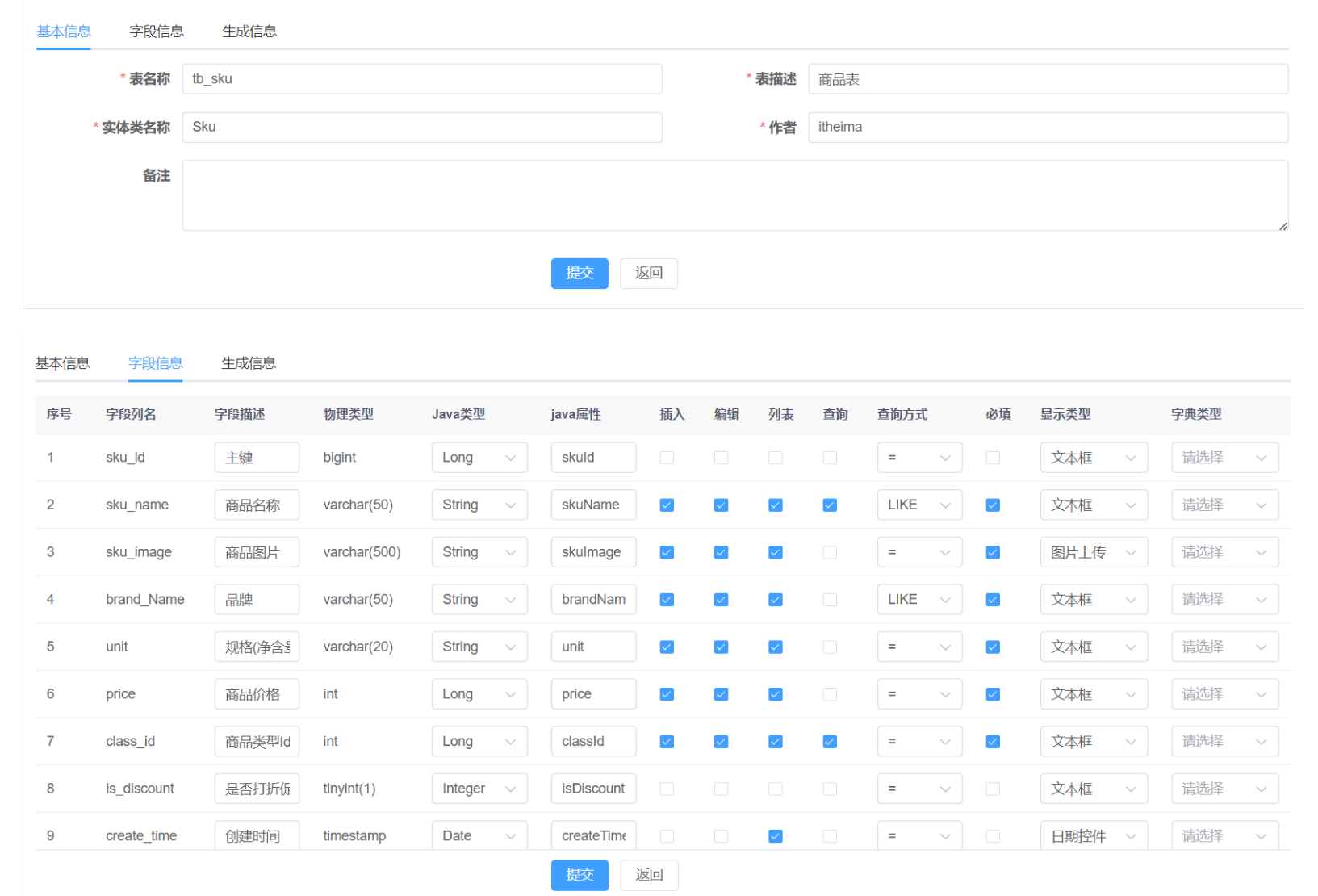Viewport: 1318px width, 896px height.
Task: Click the 表名称 input containing tb_sku
Action: (421, 78)
